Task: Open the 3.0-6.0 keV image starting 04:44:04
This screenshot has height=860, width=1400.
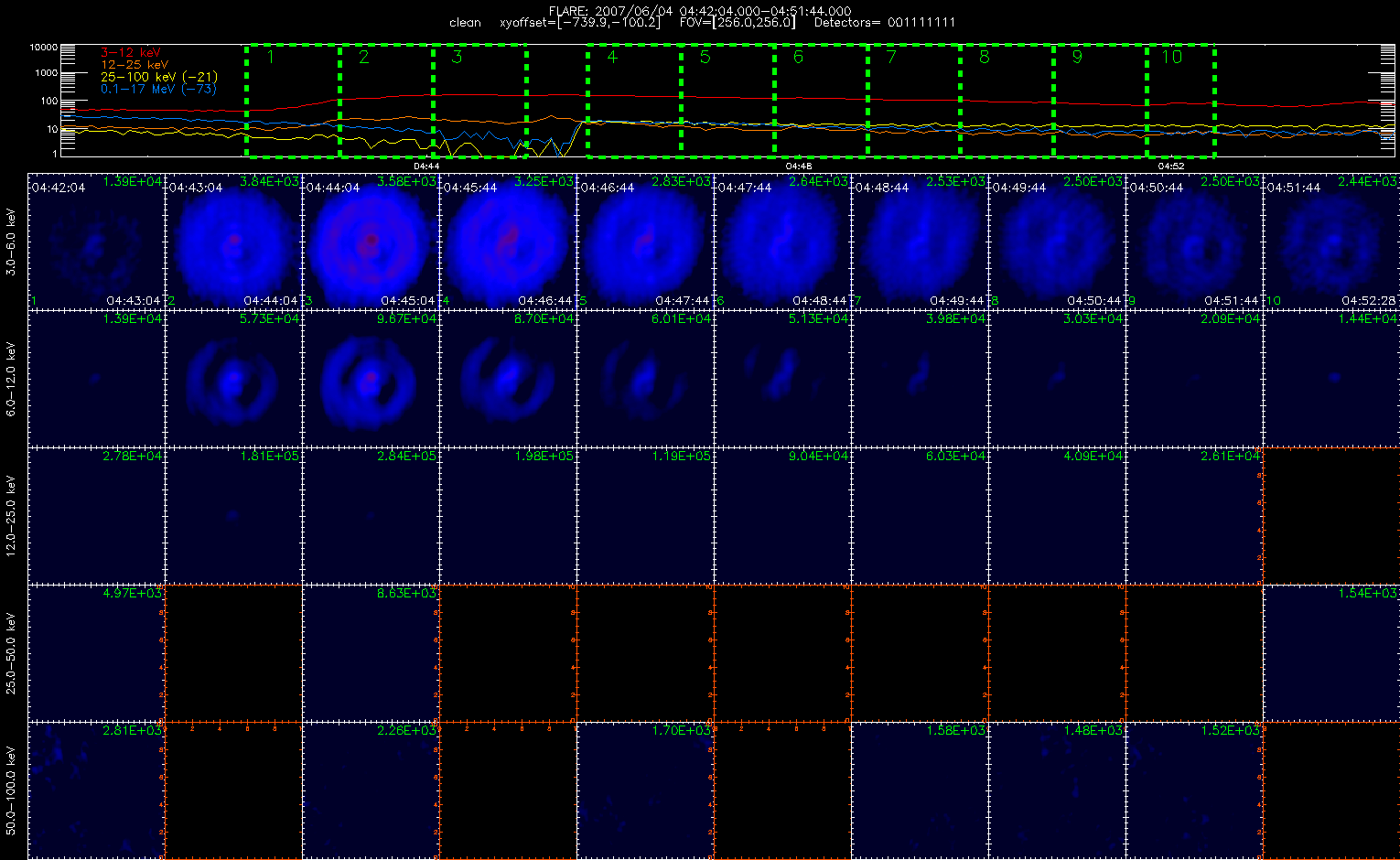Action: point(371,241)
